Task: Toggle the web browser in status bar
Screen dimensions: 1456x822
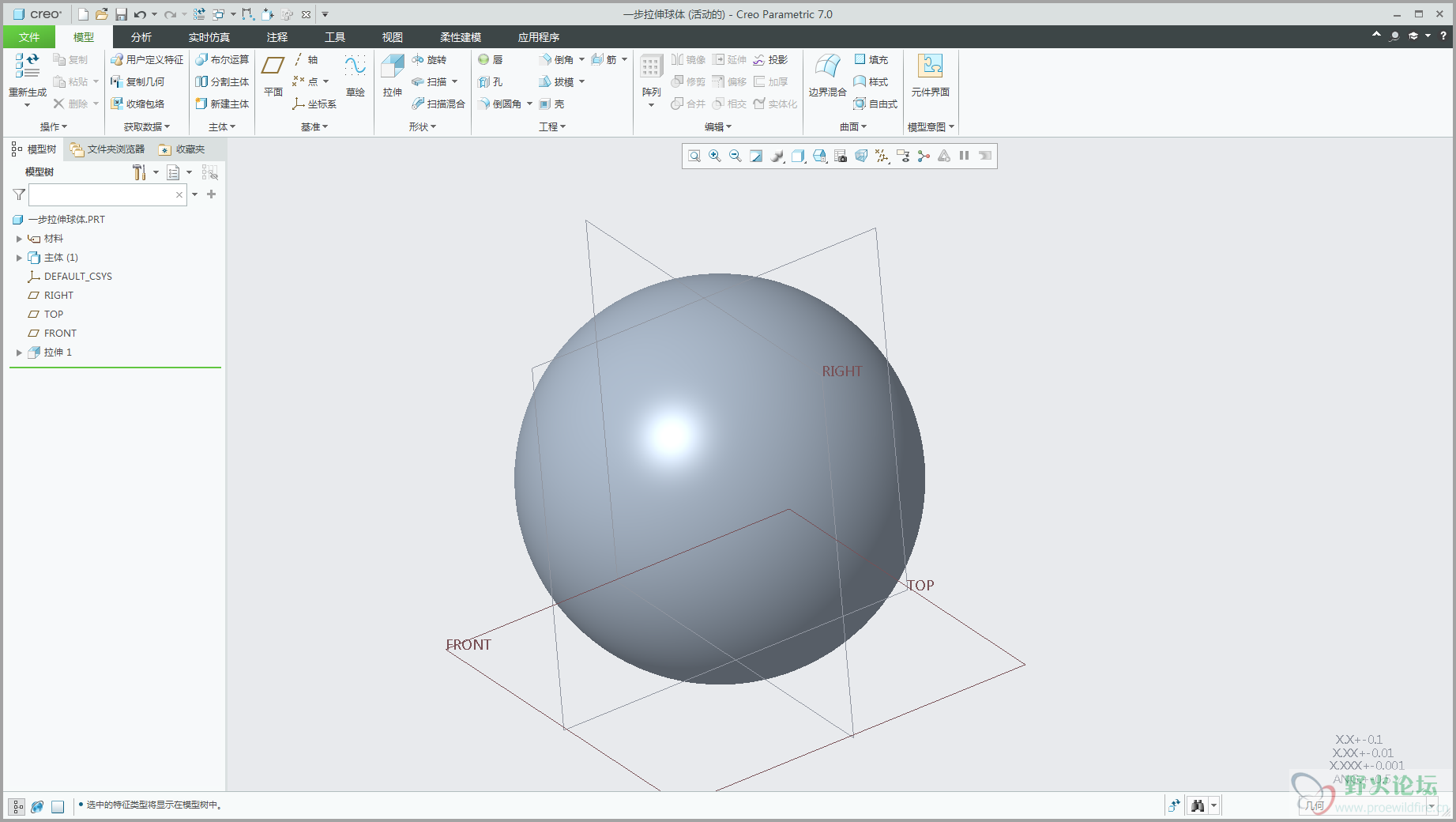Action: (37, 806)
